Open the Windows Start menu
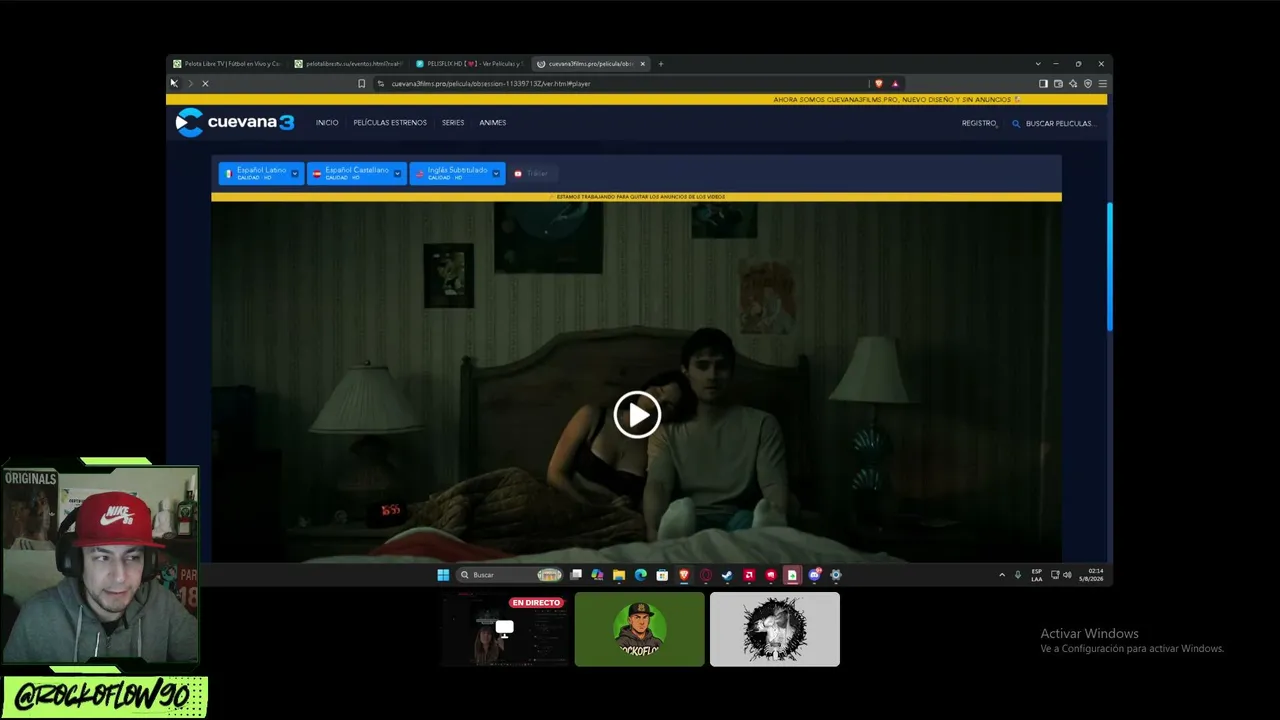 [x=443, y=575]
